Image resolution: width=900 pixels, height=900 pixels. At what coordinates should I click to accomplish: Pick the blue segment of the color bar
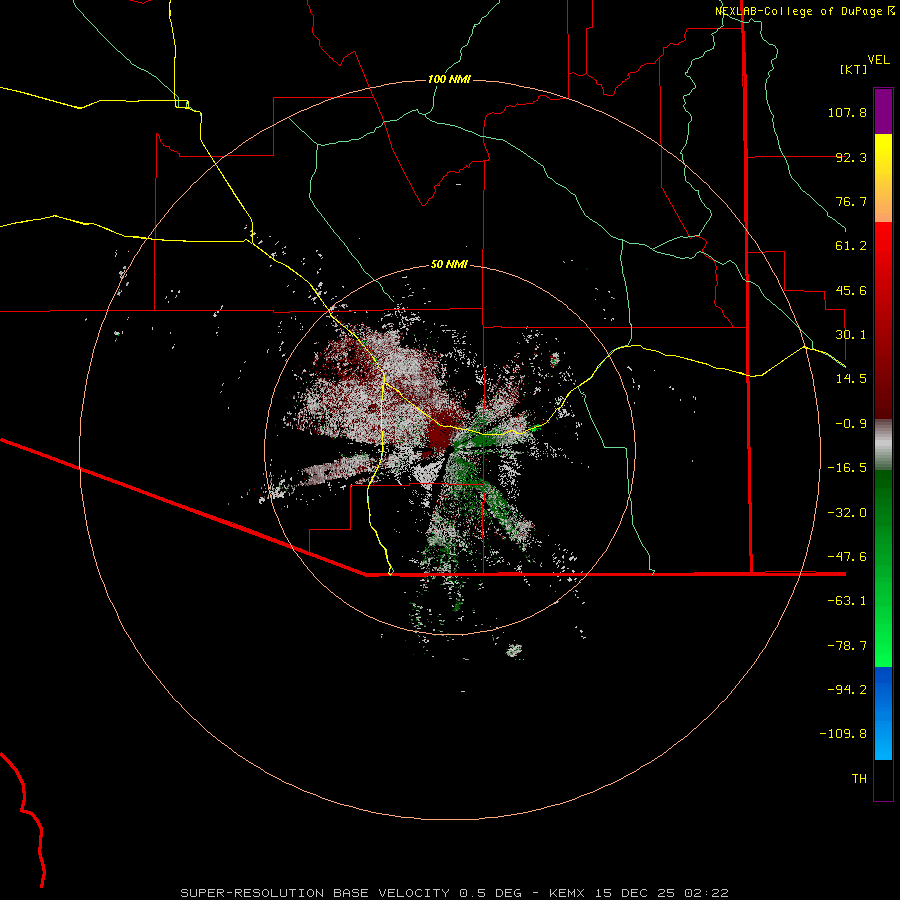(883, 713)
